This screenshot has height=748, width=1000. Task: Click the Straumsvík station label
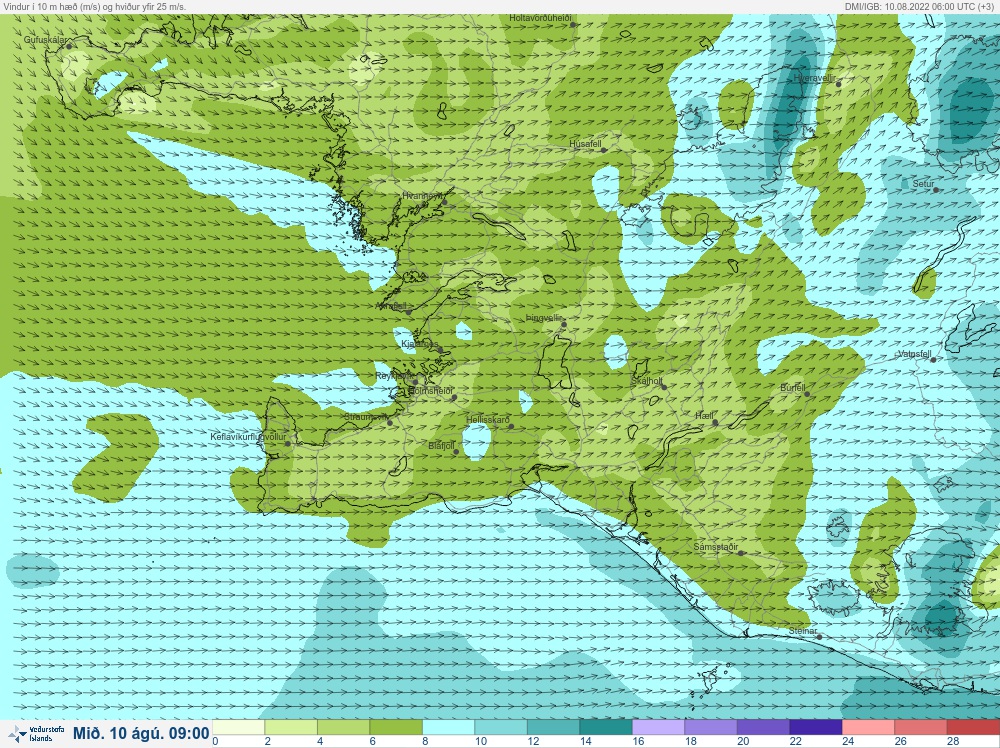(366, 417)
